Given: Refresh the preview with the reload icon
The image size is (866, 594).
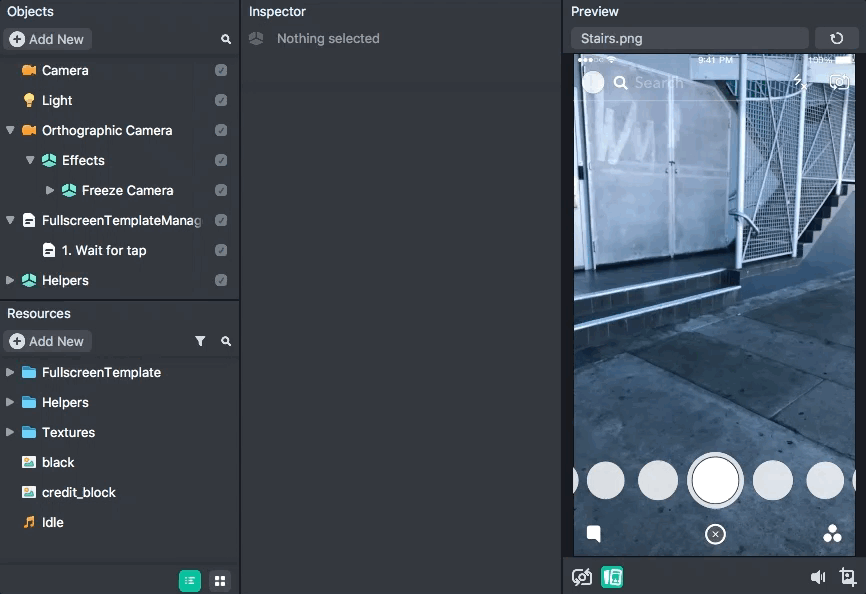Looking at the screenshot, I should 837,39.
